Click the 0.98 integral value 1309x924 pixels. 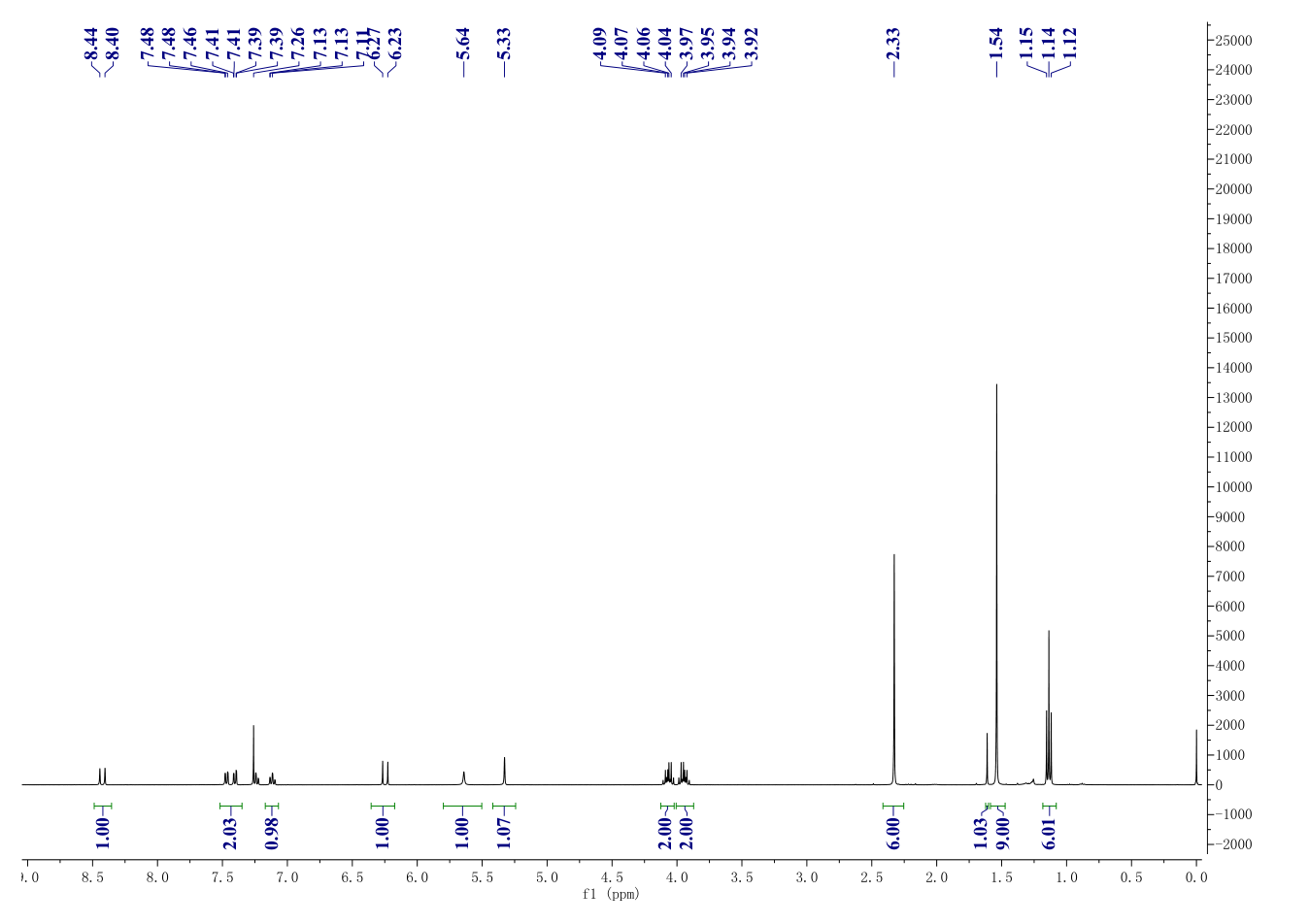272,834
